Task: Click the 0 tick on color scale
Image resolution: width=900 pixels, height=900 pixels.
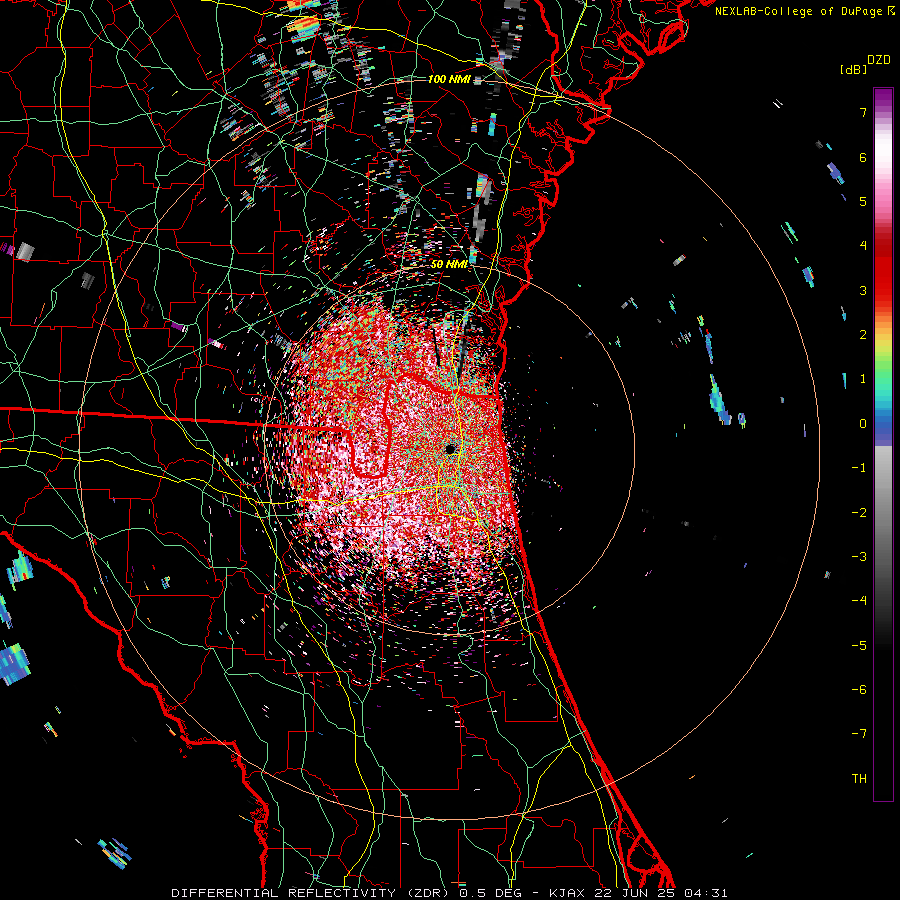Action: [x=863, y=424]
